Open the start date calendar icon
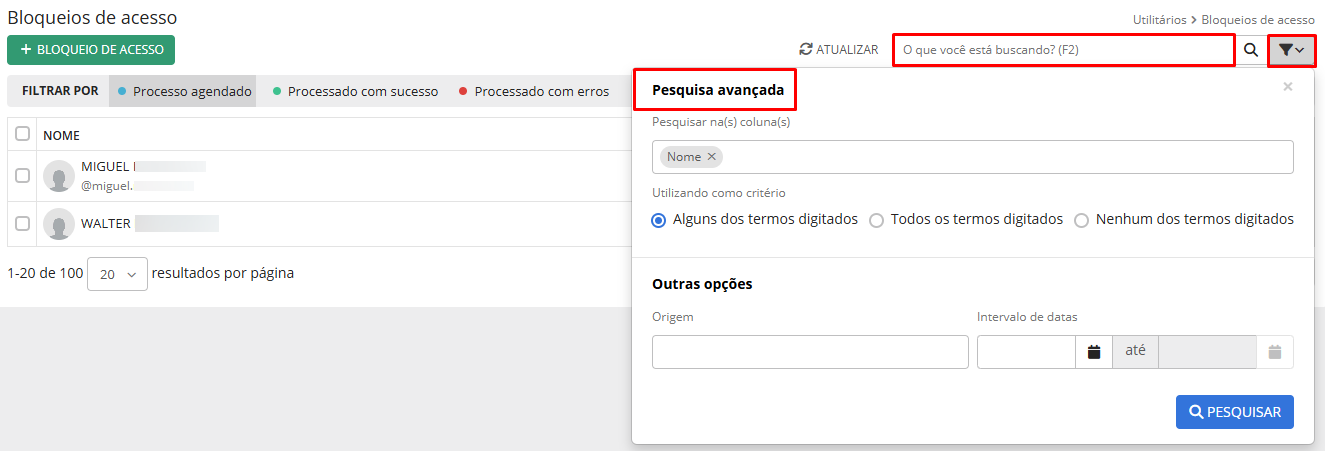The height and width of the screenshot is (451, 1325). [x=1094, y=352]
